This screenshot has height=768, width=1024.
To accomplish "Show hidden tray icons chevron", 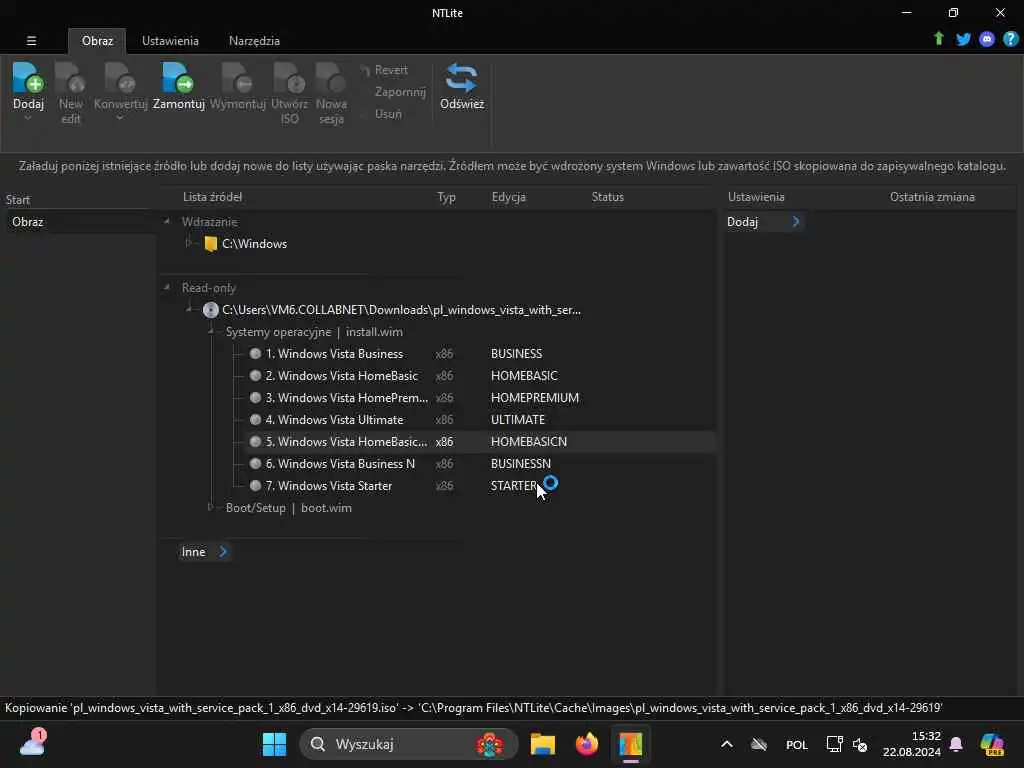I will click(x=726, y=744).
